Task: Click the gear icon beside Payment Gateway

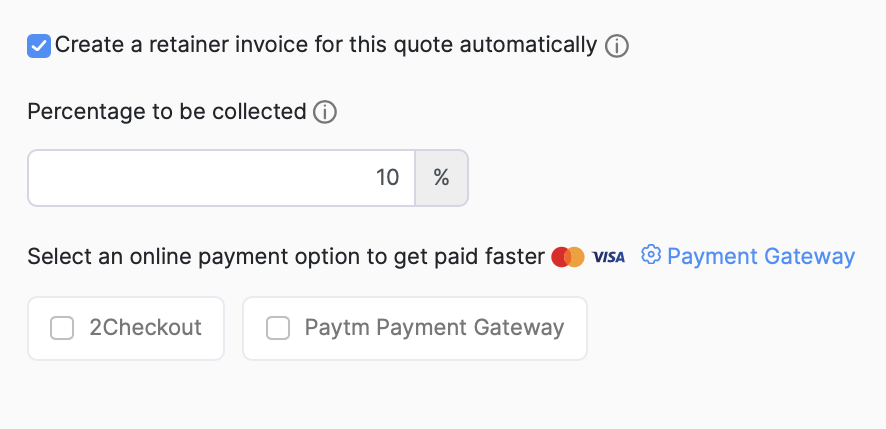Action: click(651, 255)
